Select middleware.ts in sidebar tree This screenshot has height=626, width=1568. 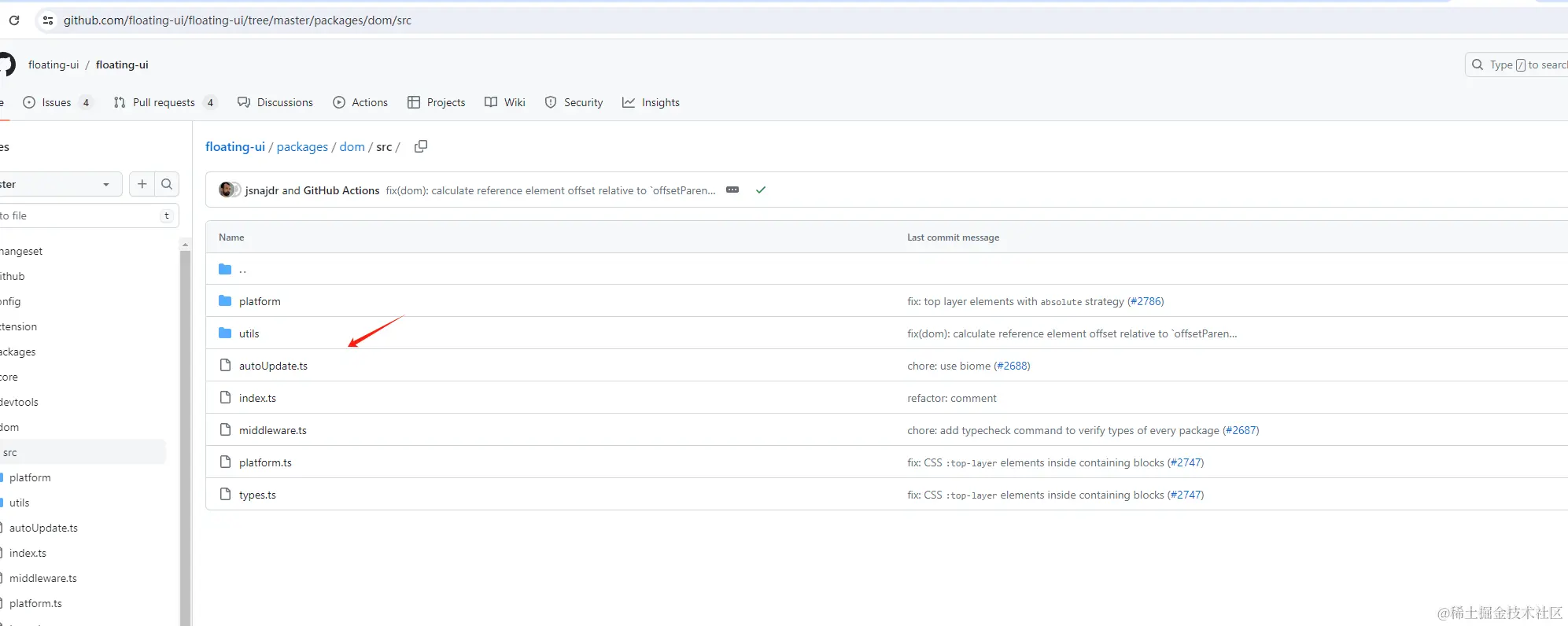(43, 578)
